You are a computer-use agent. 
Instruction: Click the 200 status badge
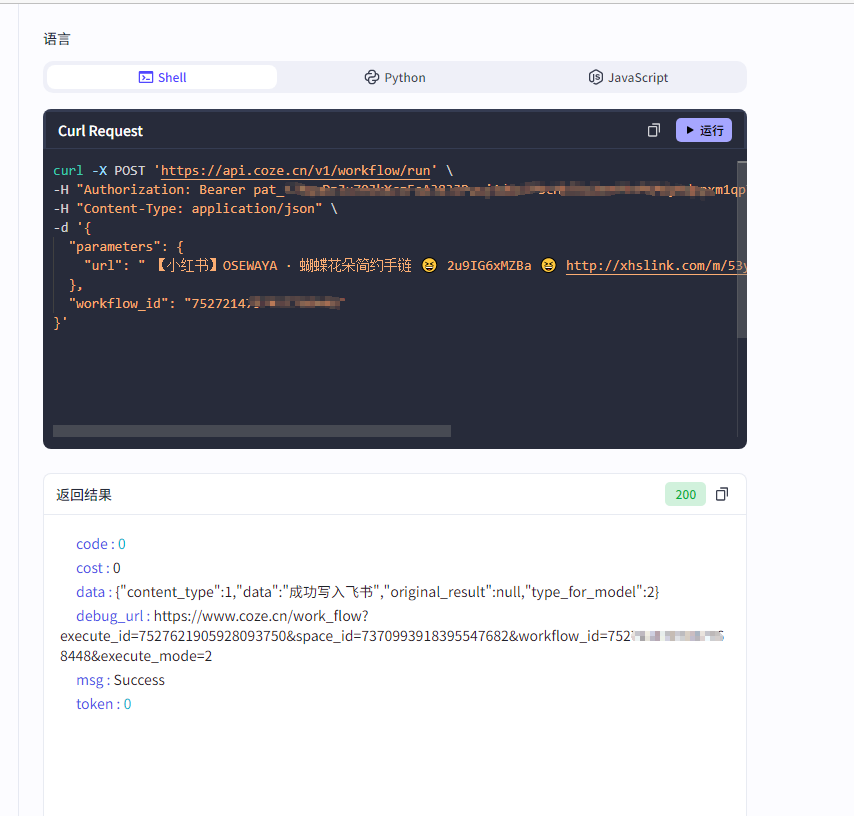pos(685,494)
